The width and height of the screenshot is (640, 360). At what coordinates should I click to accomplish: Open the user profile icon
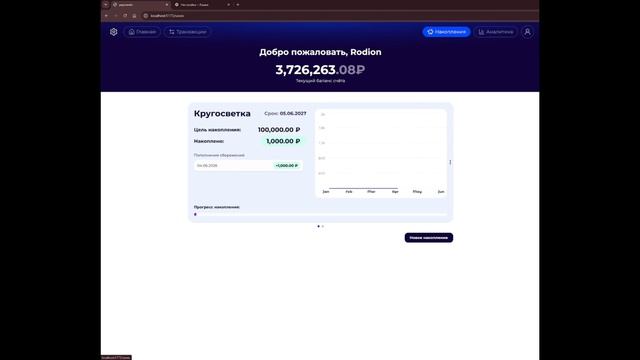click(x=527, y=32)
